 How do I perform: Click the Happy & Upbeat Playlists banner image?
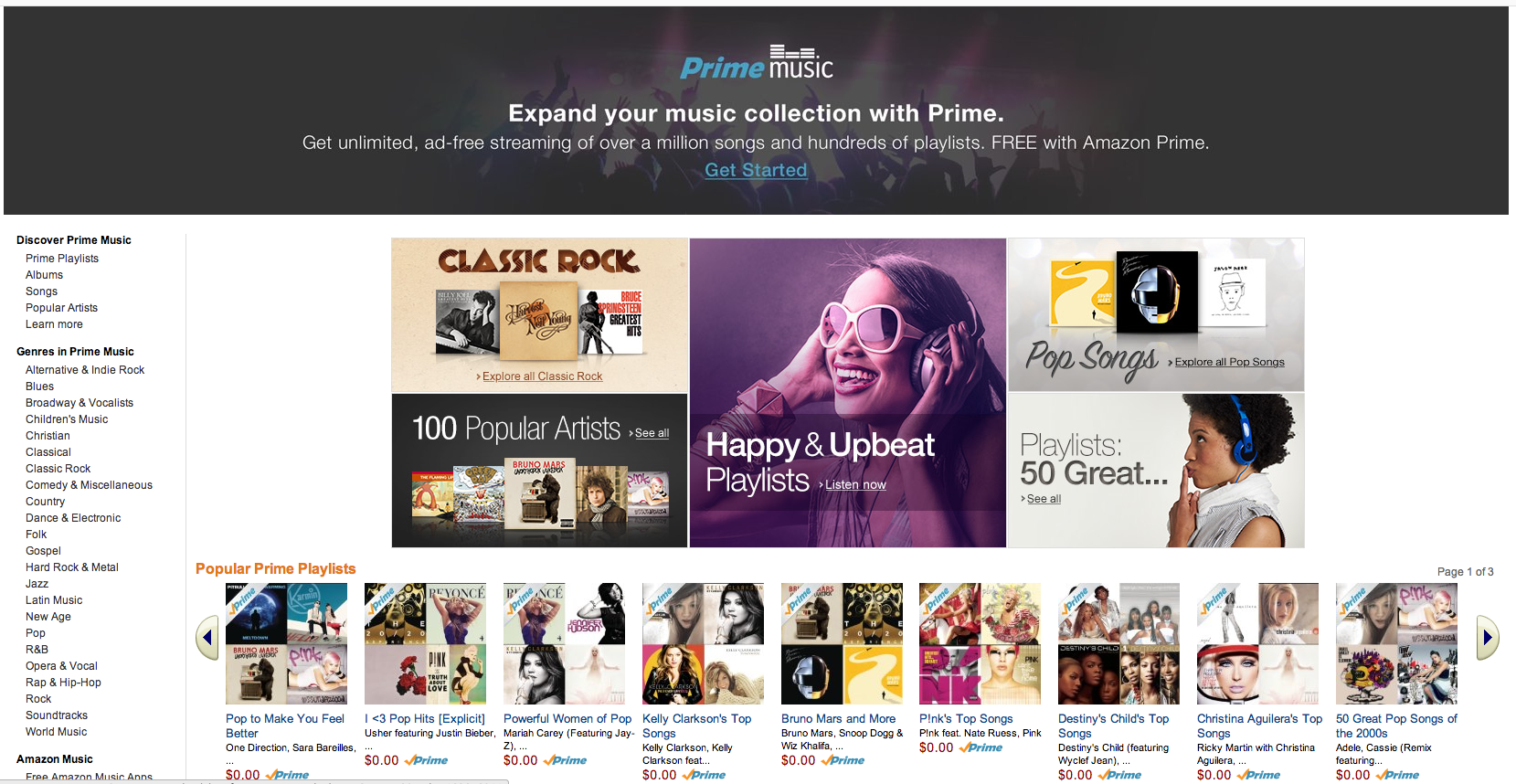tap(848, 393)
